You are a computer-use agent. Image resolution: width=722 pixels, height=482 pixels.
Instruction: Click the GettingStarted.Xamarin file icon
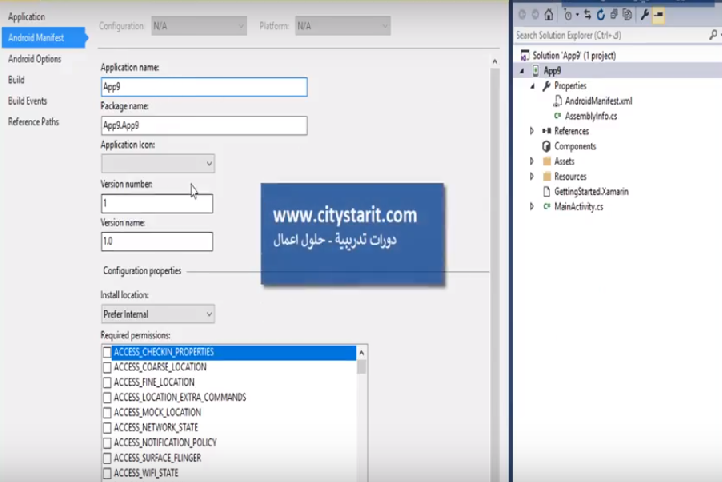tap(547, 192)
